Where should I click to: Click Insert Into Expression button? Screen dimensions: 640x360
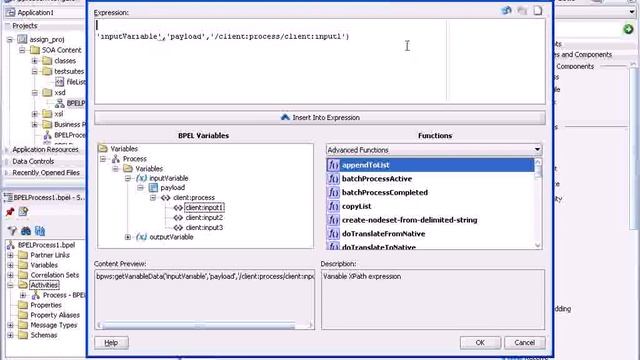320,118
